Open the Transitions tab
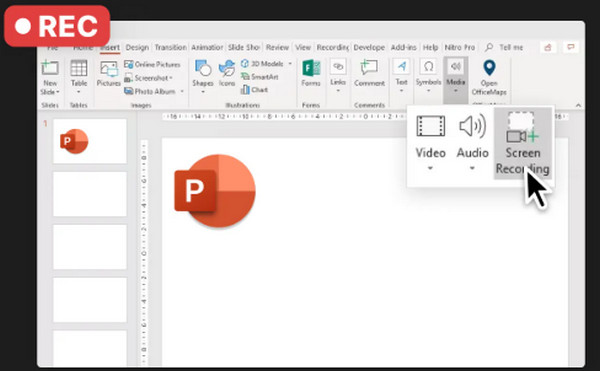The image size is (600, 371). [170, 47]
